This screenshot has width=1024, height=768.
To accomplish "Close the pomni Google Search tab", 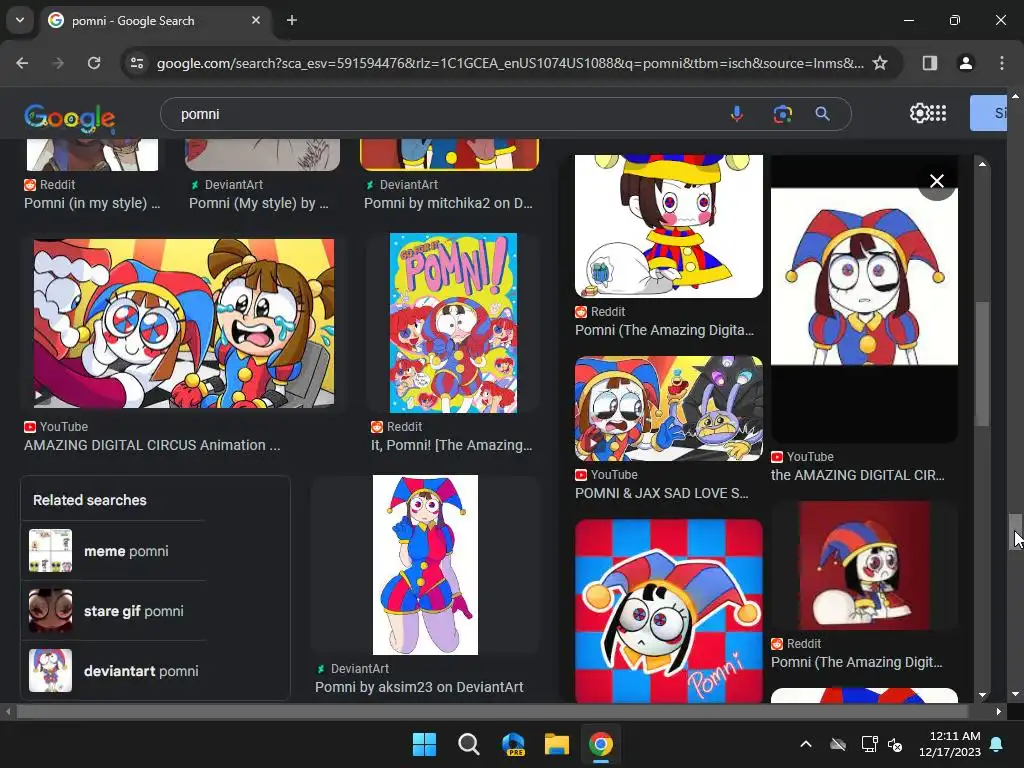I will click(x=256, y=20).
